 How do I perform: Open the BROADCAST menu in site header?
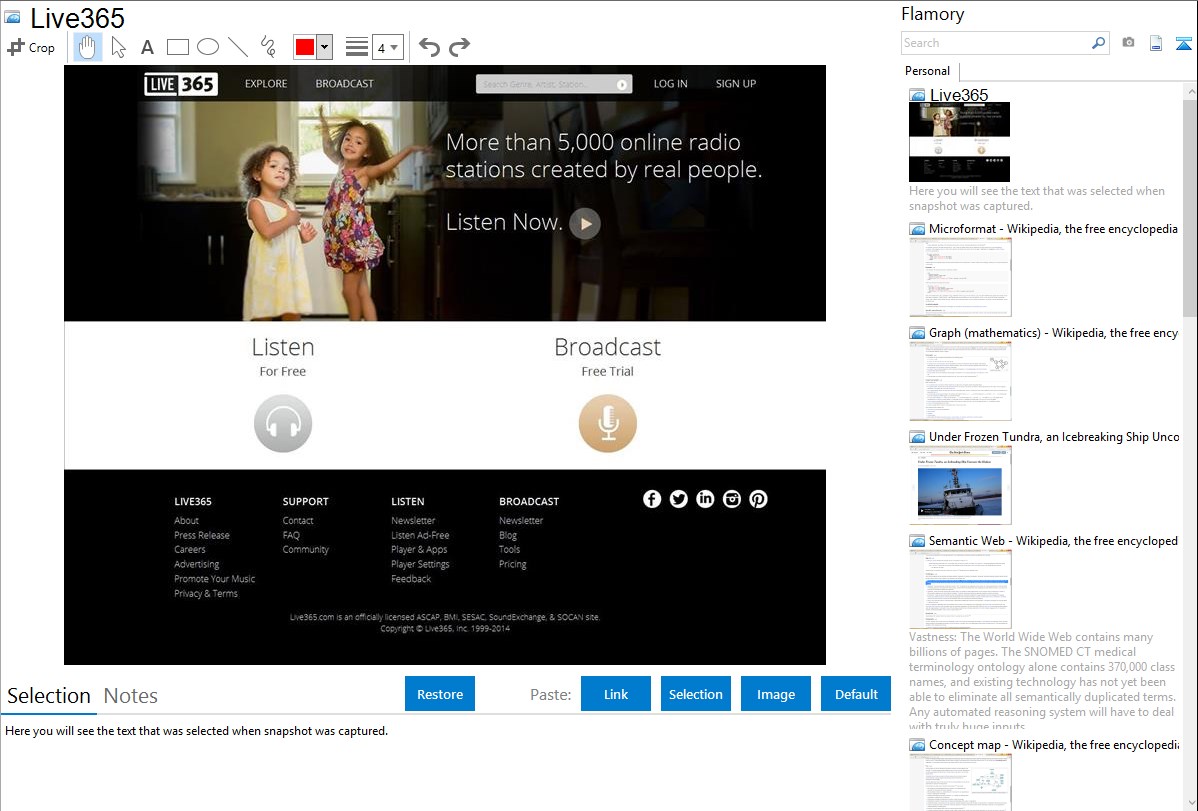pyautogui.click(x=345, y=83)
